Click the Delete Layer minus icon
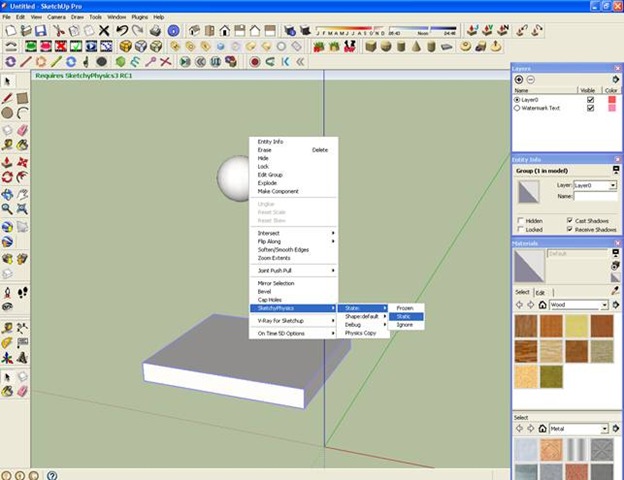Viewport: 624px width, 480px height. click(x=530, y=79)
